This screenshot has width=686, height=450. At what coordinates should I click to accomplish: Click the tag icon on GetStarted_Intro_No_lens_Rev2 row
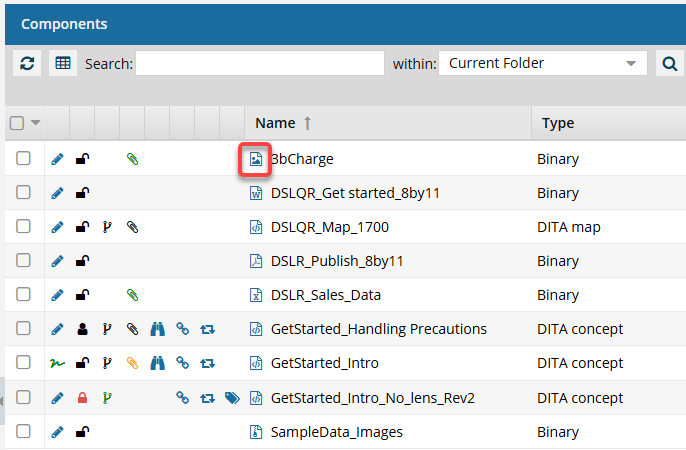[232, 397]
